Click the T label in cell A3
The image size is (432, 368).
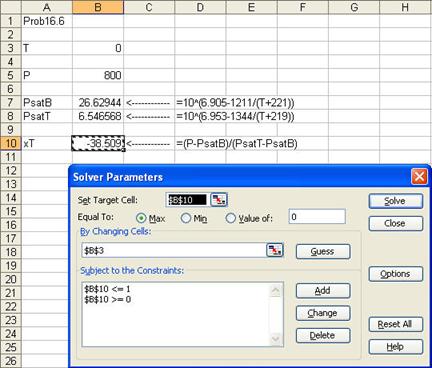[47, 48]
